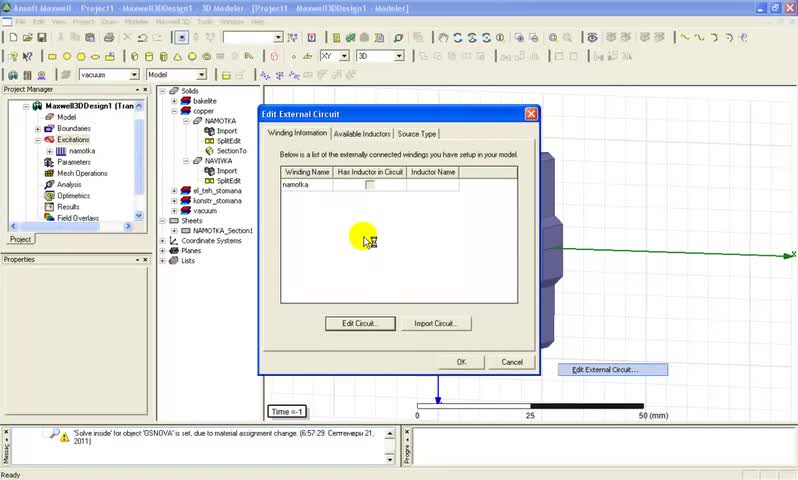The height and width of the screenshot is (480, 798).
Task: Tick the Has Inductor in Circuit checkbox for namotka
Action: point(370,185)
